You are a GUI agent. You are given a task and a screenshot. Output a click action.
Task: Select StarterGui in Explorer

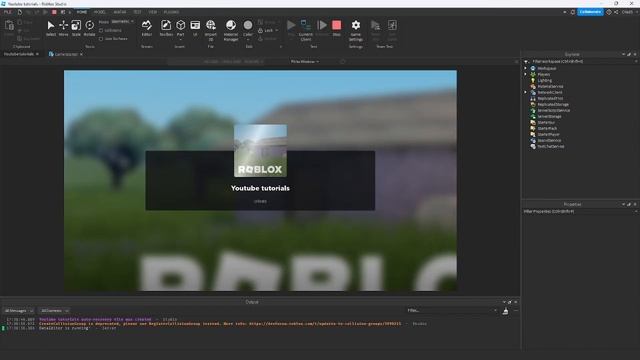tap(546, 122)
